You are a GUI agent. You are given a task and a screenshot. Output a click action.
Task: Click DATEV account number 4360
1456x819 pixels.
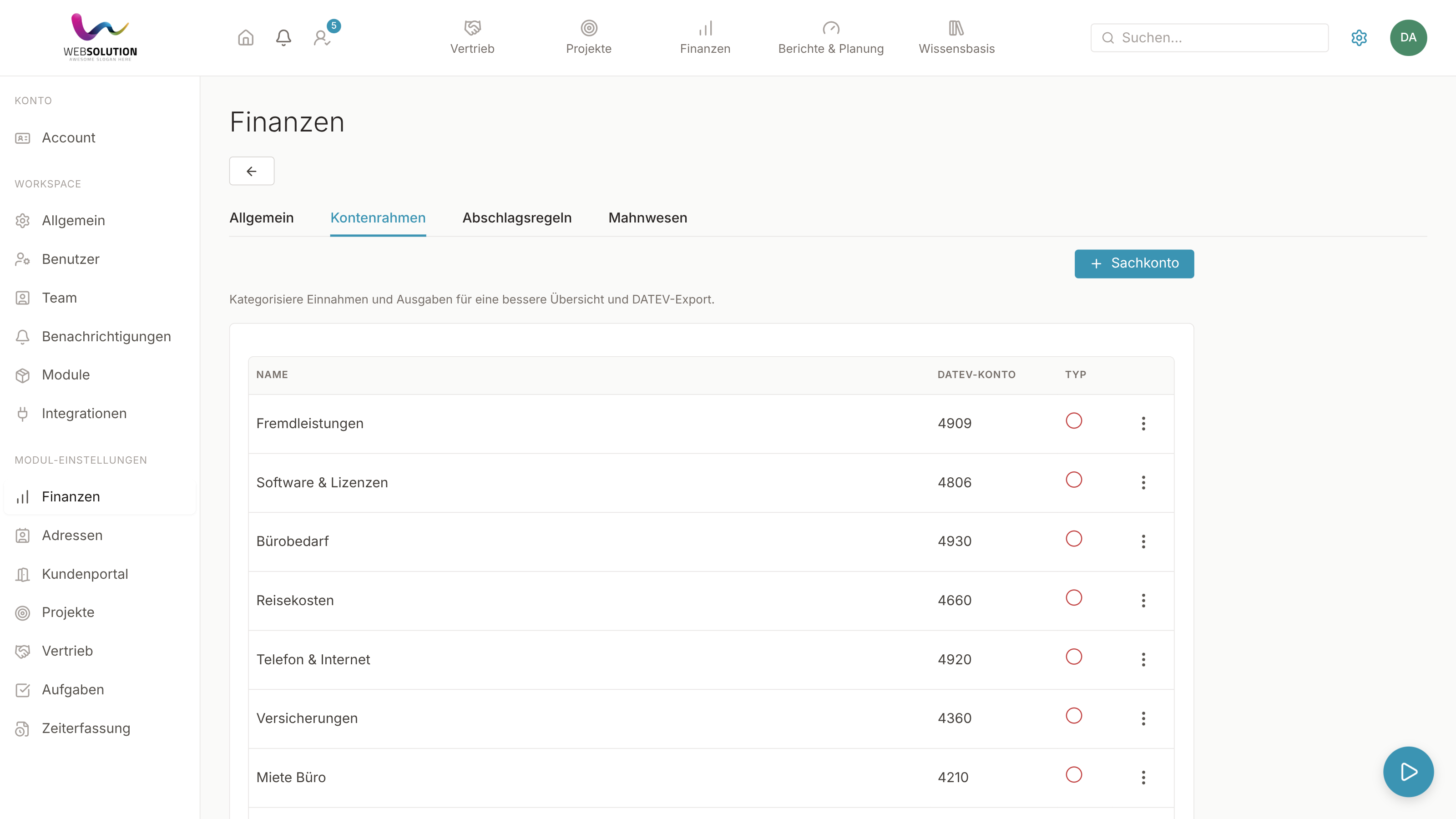point(954,718)
